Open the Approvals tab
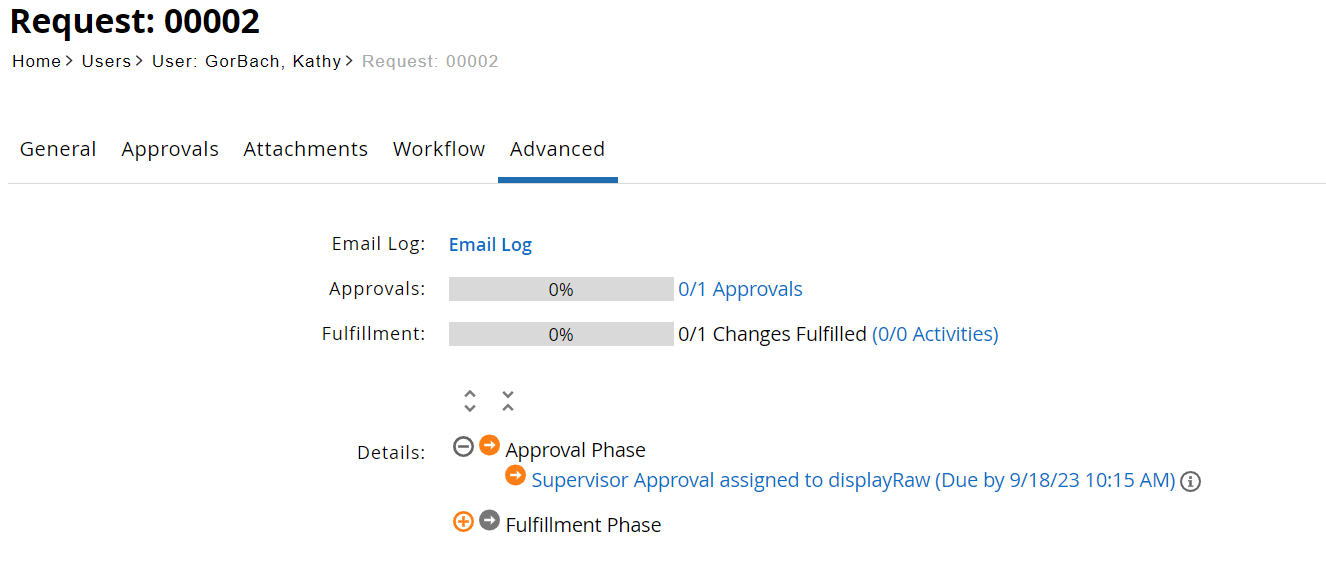 (x=170, y=149)
